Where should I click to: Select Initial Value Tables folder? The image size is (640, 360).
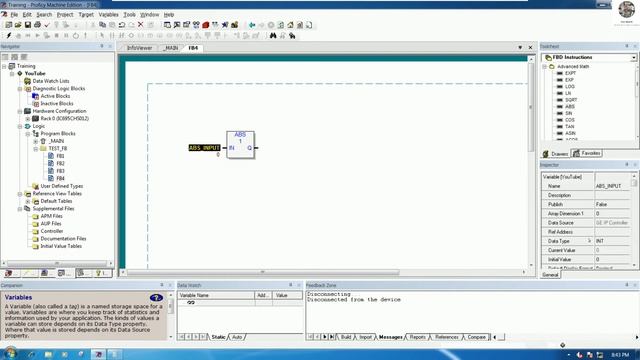coord(61,246)
